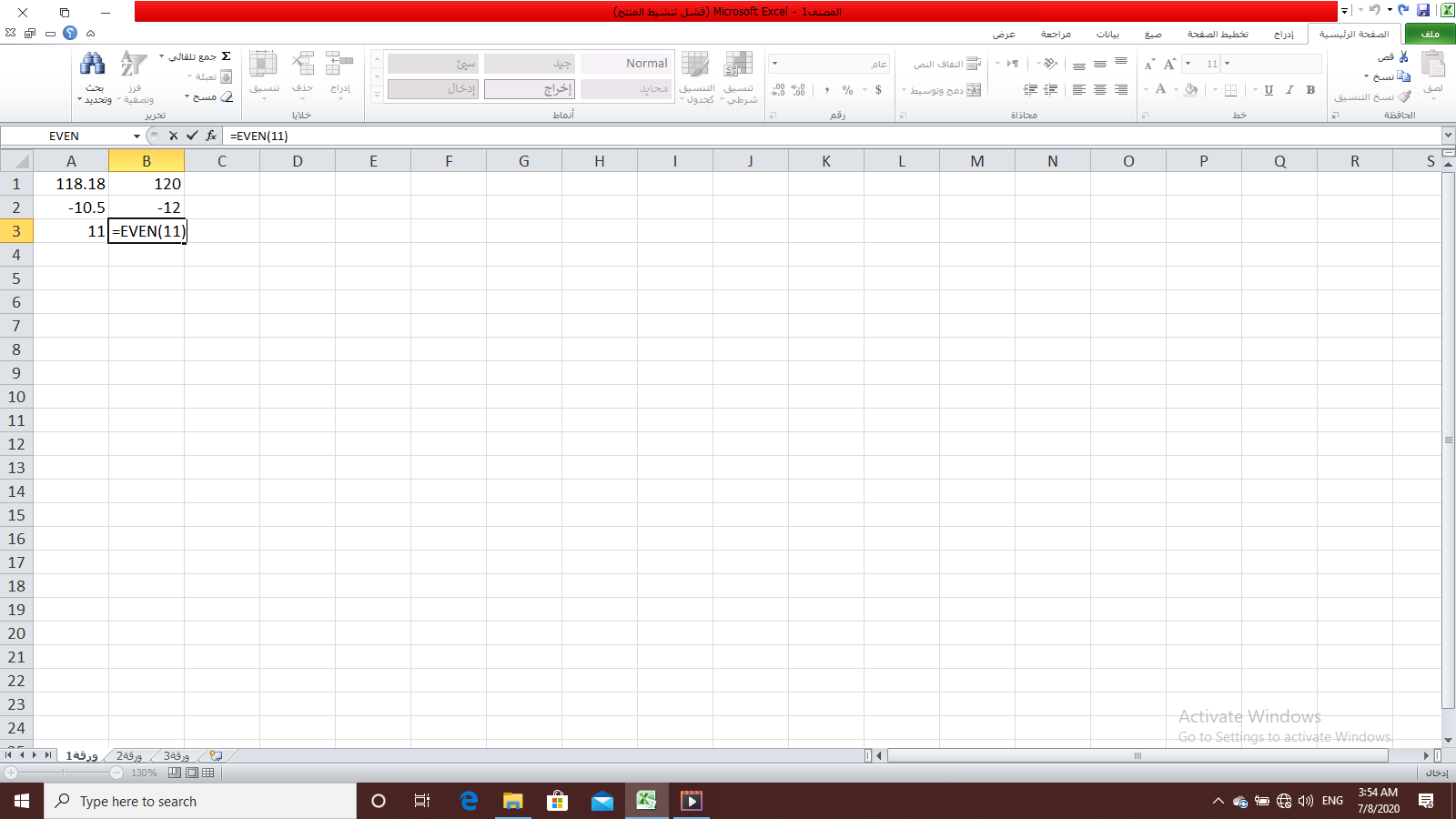
Task: Expand the formula bar
Action: [1448, 136]
